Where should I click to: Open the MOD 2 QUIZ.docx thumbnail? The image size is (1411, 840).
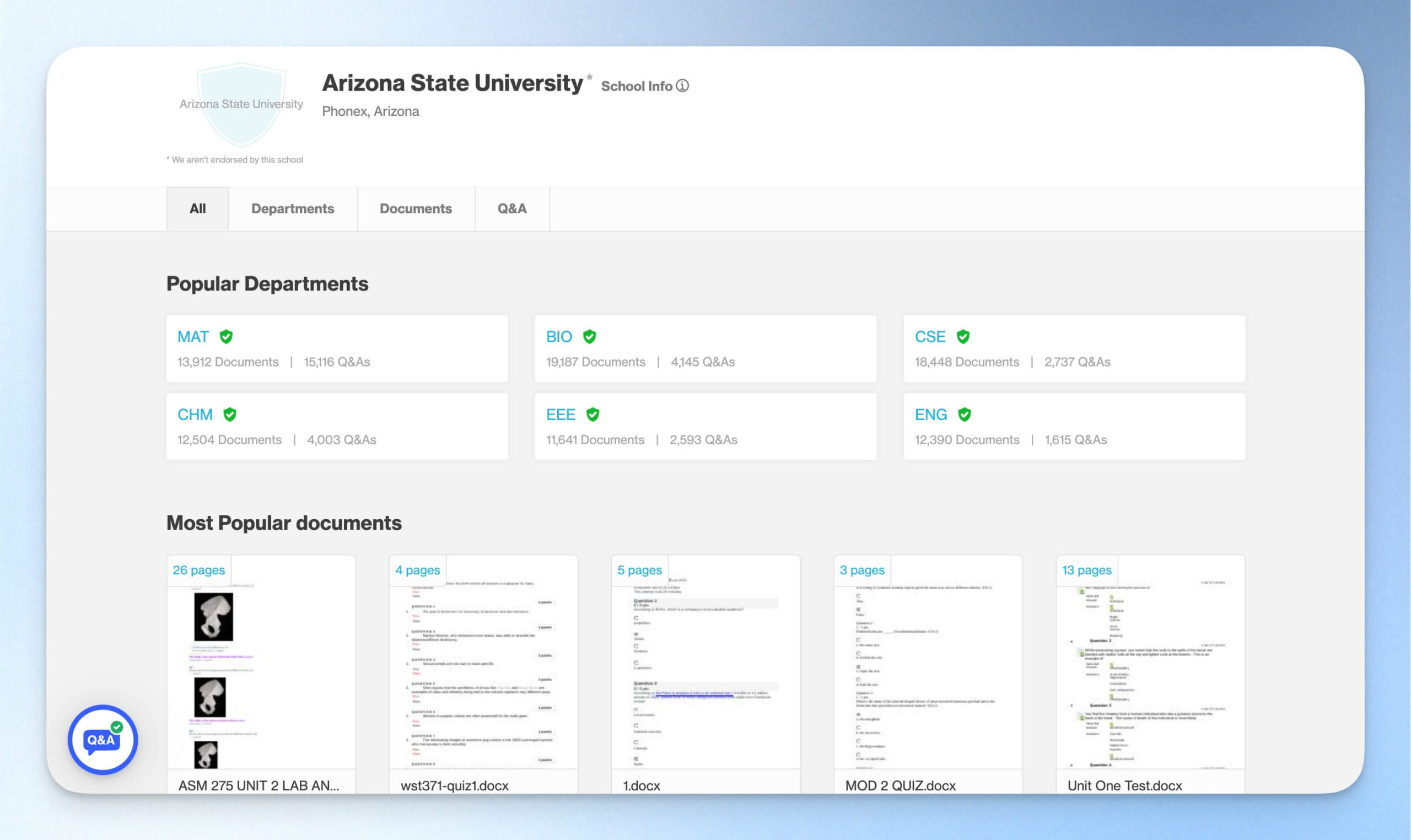[x=928, y=674]
